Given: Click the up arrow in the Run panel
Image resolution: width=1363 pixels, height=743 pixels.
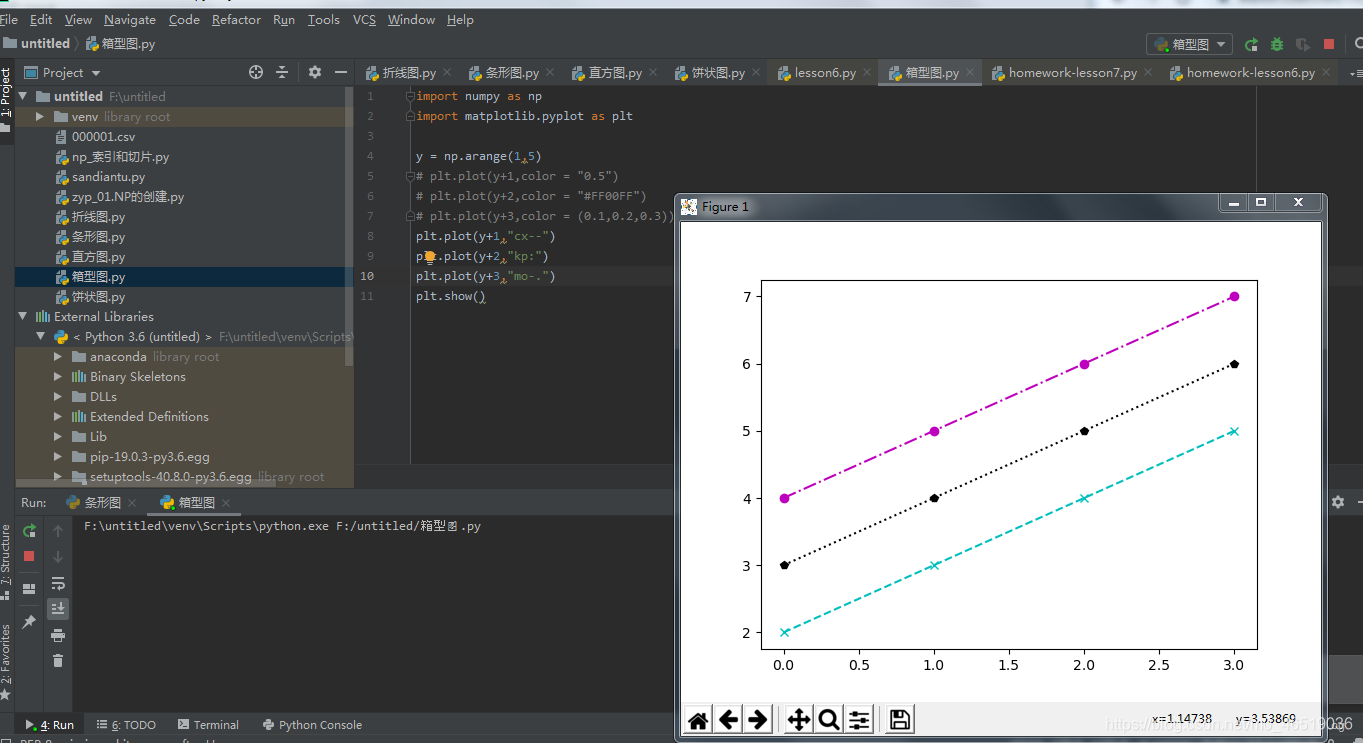Looking at the screenshot, I should [58, 531].
